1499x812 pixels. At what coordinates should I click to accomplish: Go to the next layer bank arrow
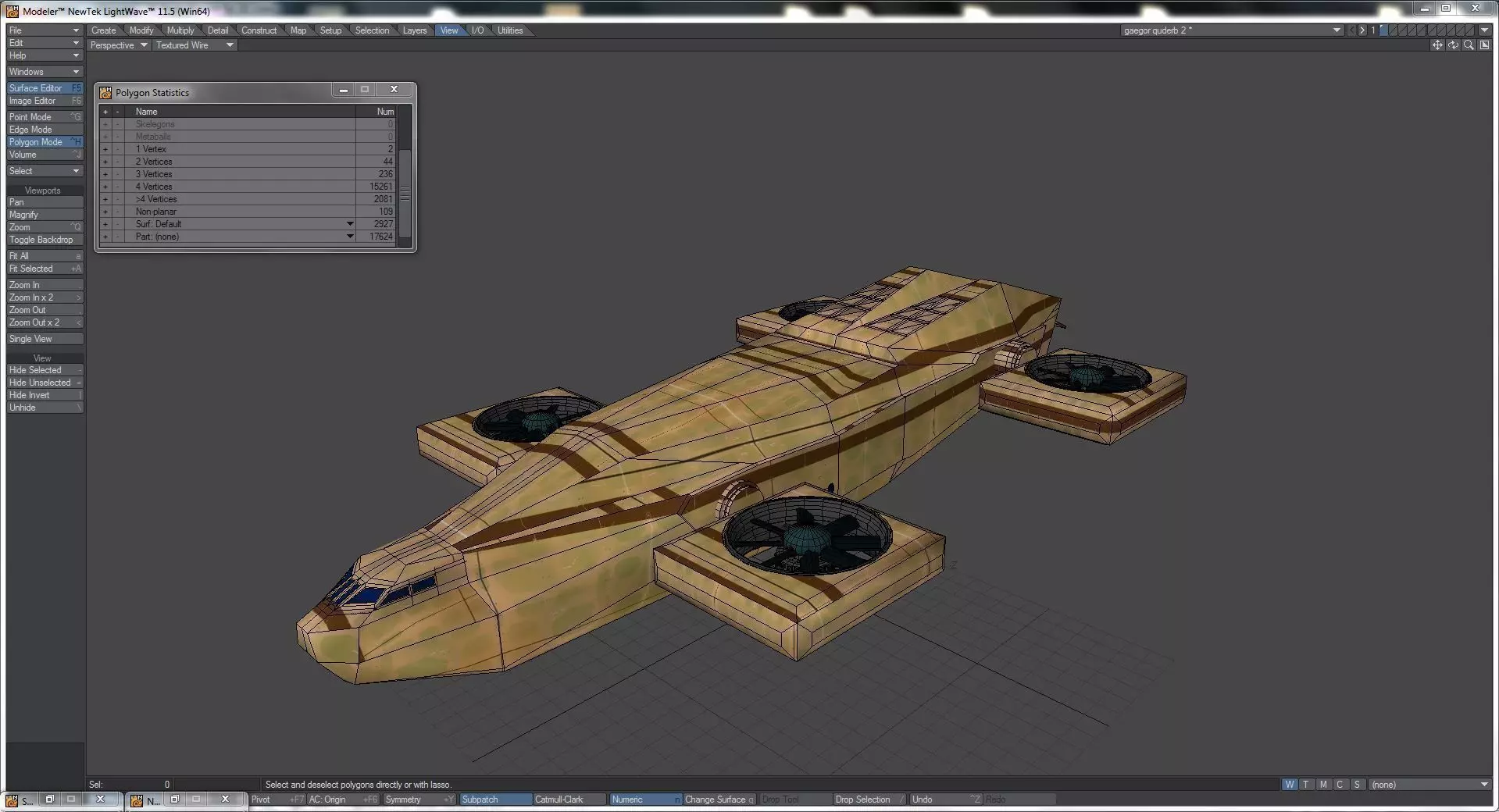(1363, 30)
